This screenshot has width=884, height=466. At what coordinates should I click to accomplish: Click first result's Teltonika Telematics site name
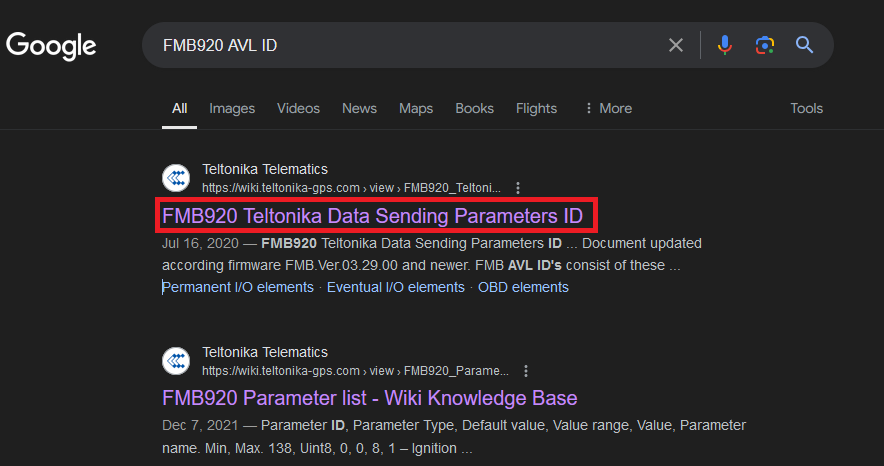pyautogui.click(x=265, y=169)
